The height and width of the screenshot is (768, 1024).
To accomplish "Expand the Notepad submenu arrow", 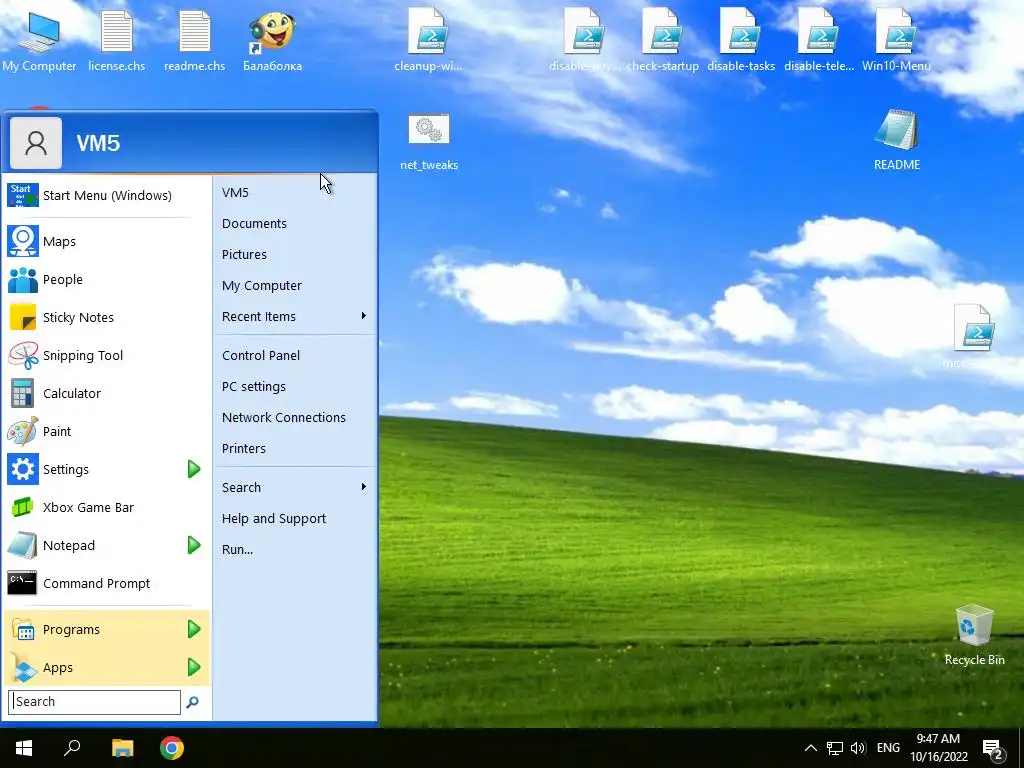I will [194, 545].
